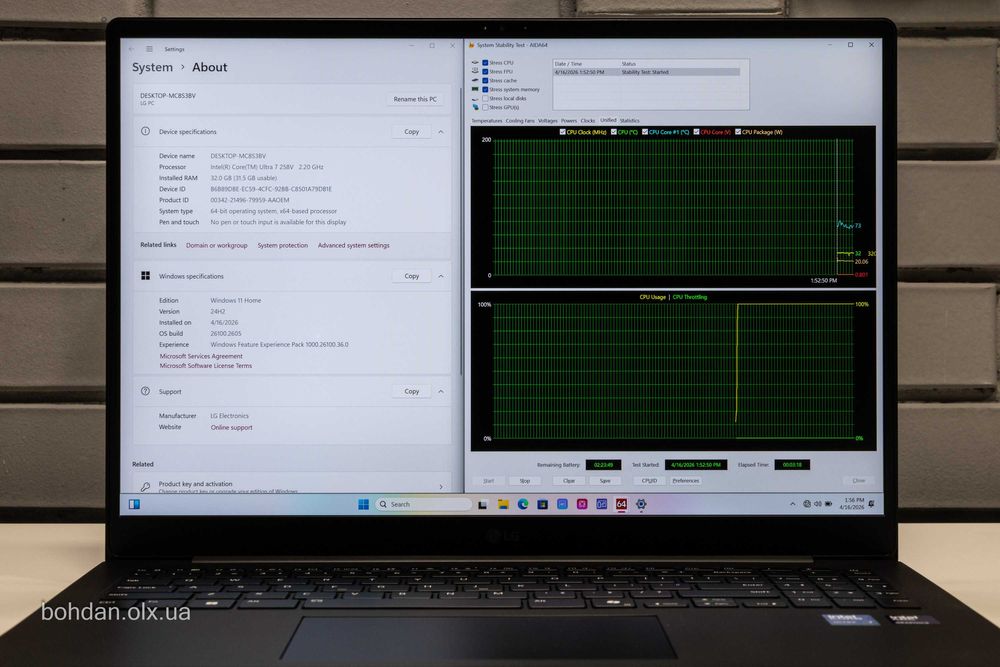Open File Explorer from the taskbar
1000x667 pixels.
pyautogui.click(x=503, y=504)
